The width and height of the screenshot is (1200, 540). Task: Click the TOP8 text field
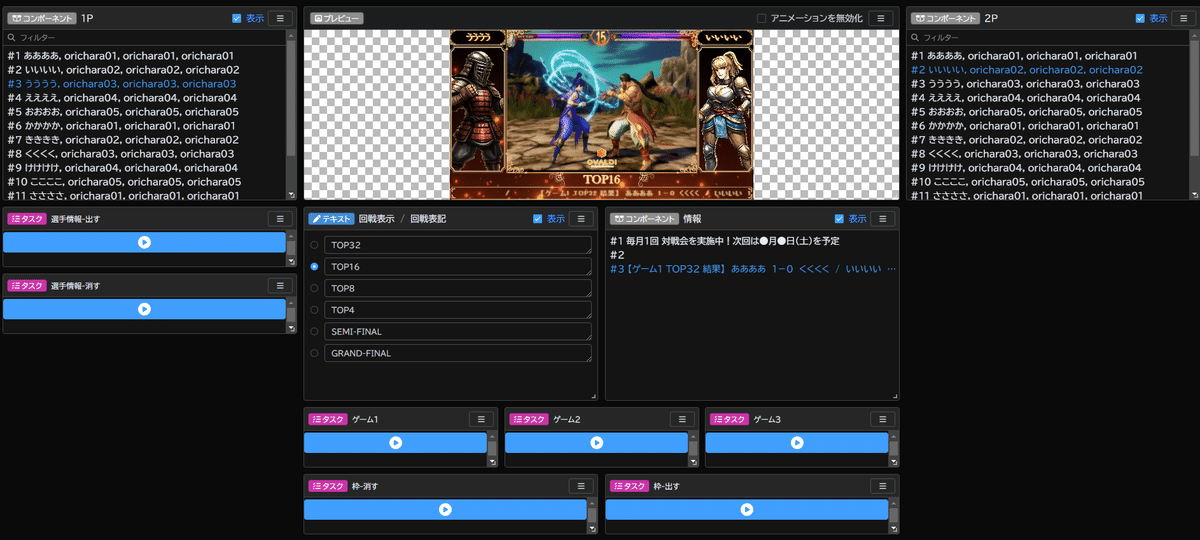click(458, 288)
